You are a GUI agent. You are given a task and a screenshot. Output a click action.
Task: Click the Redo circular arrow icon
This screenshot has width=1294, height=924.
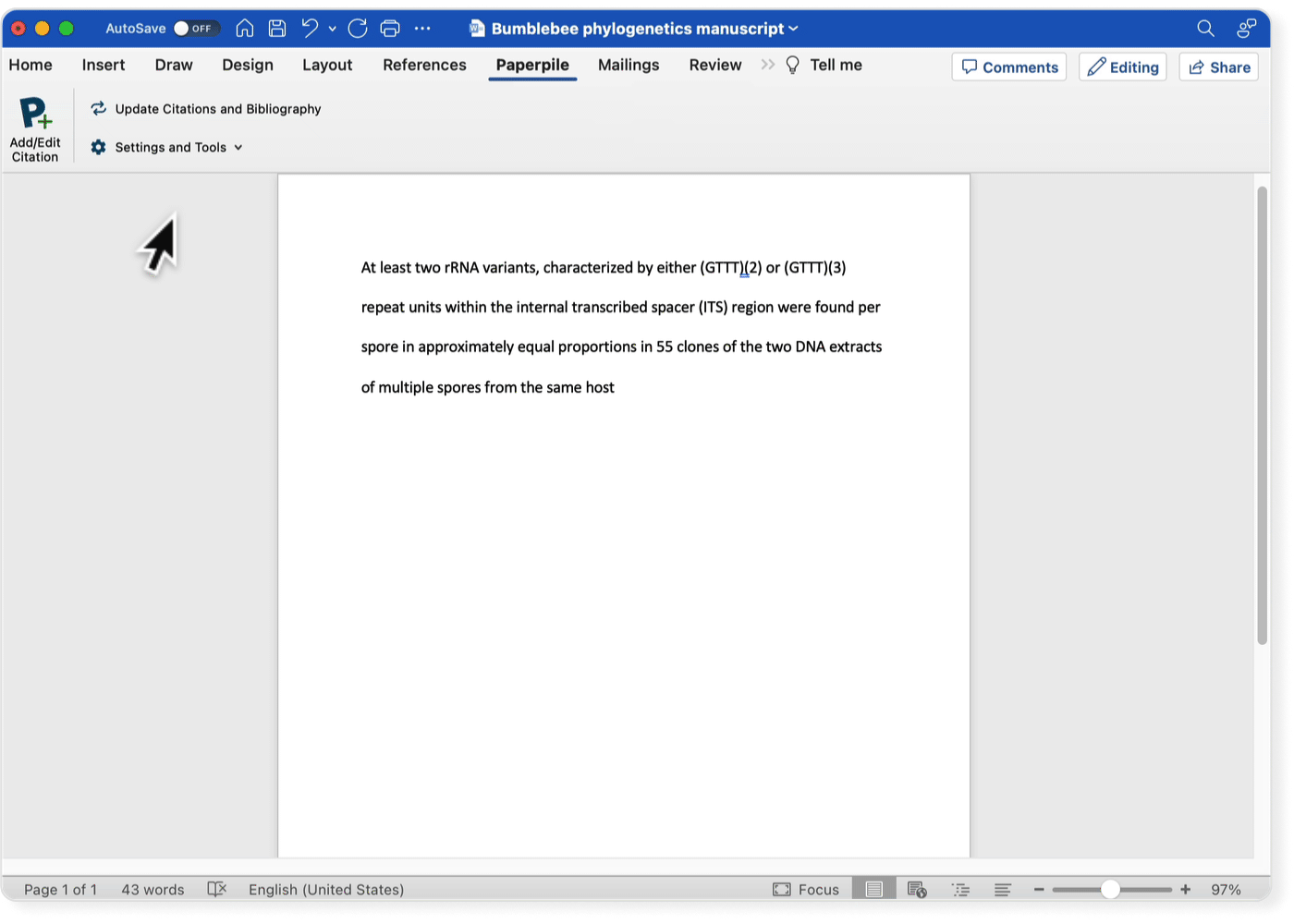358,29
